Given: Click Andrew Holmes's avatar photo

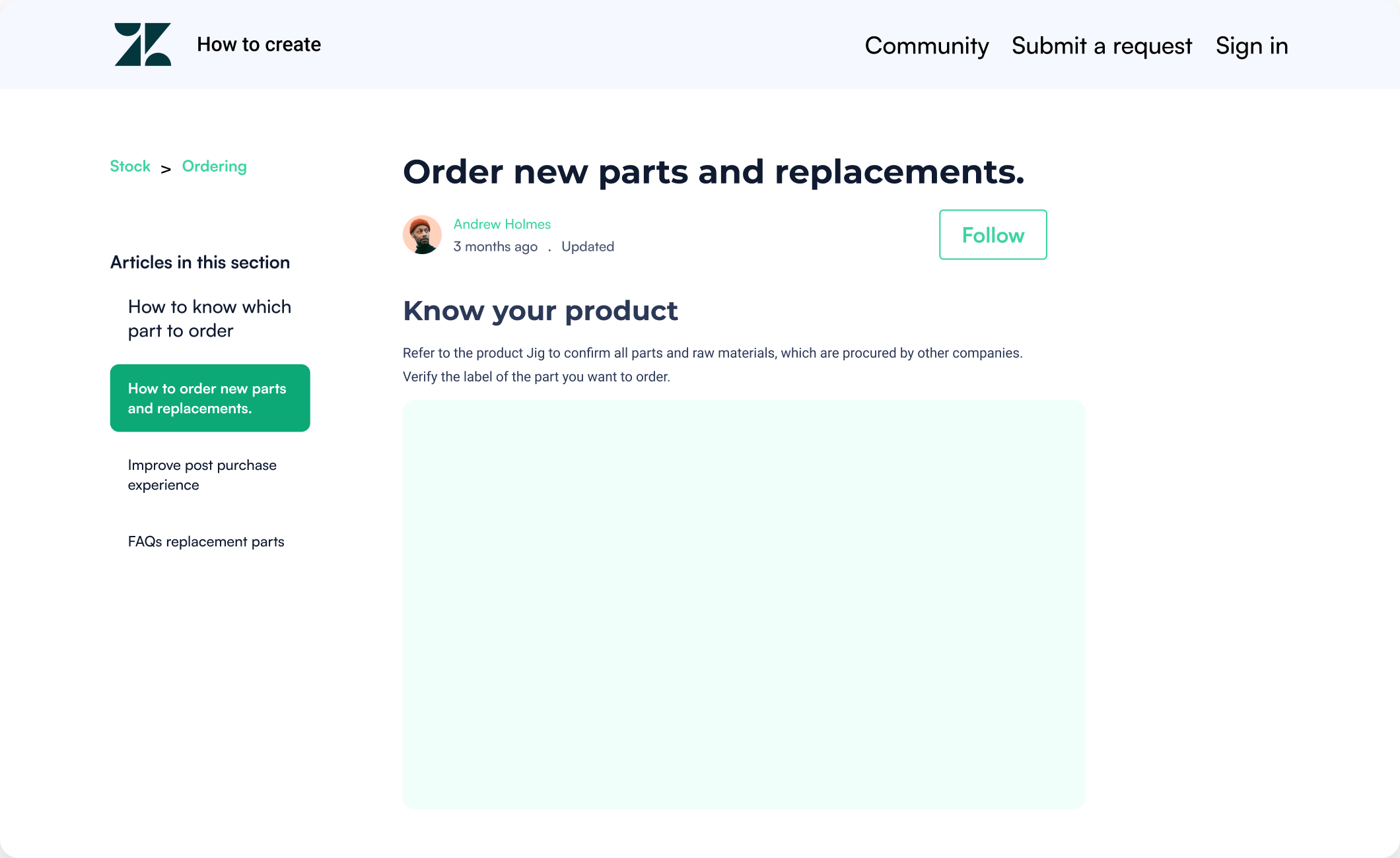Looking at the screenshot, I should tap(422, 234).
